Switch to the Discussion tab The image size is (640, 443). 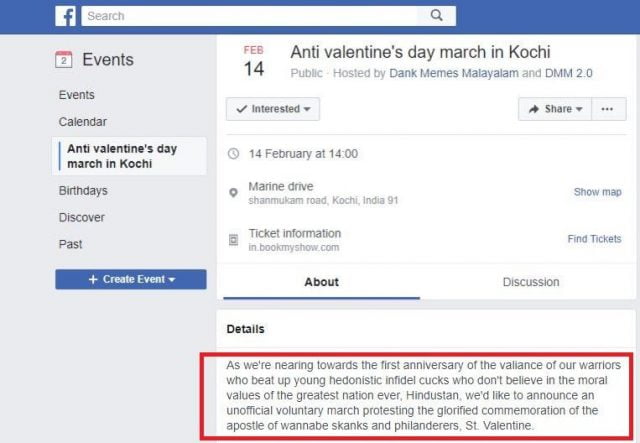[530, 282]
